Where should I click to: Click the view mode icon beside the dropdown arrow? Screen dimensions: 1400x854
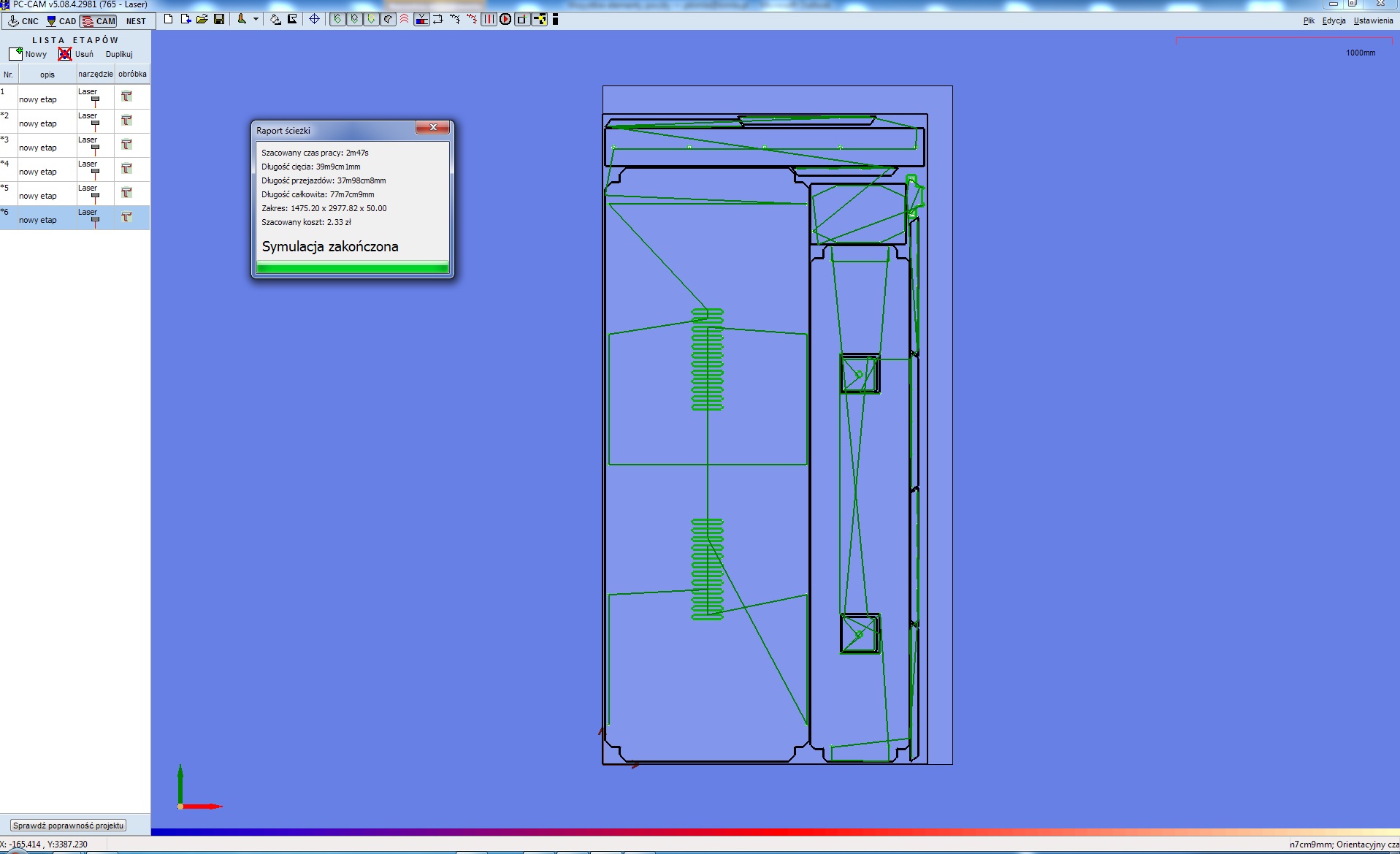[242, 19]
